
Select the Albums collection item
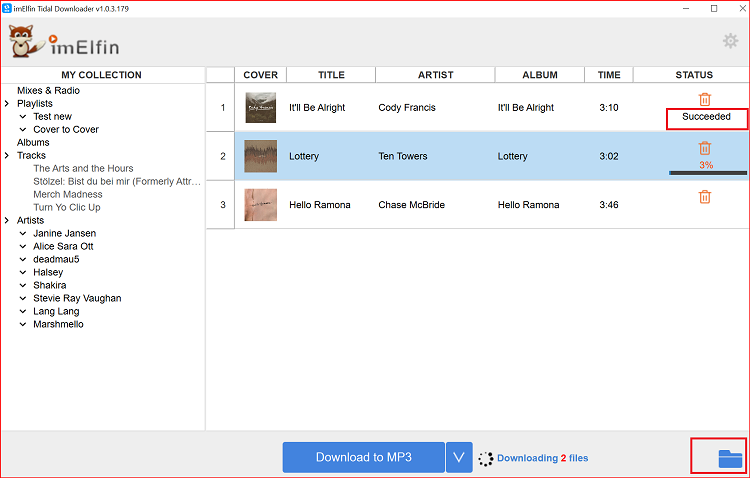pyautogui.click(x=33, y=142)
